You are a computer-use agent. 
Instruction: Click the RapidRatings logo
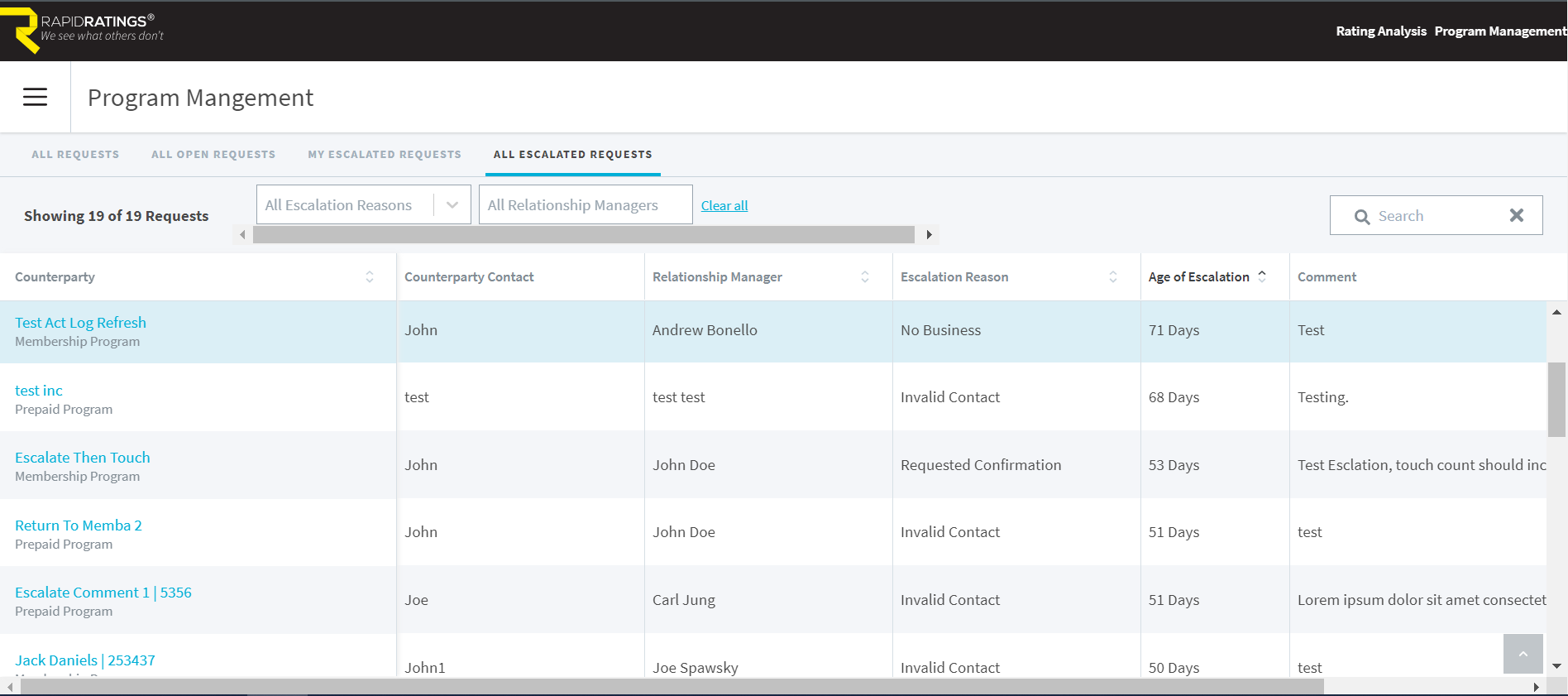(x=82, y=31)
